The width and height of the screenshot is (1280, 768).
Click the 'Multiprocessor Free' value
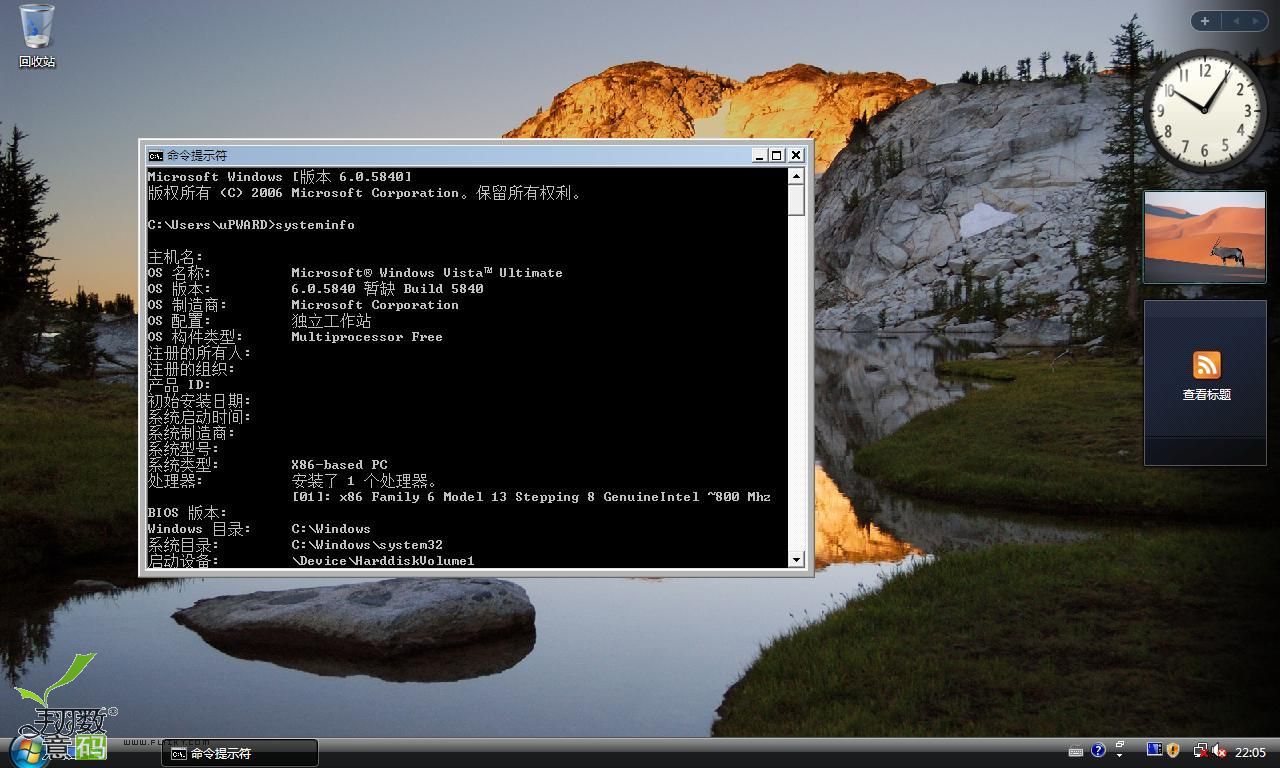tap(367, 337)
